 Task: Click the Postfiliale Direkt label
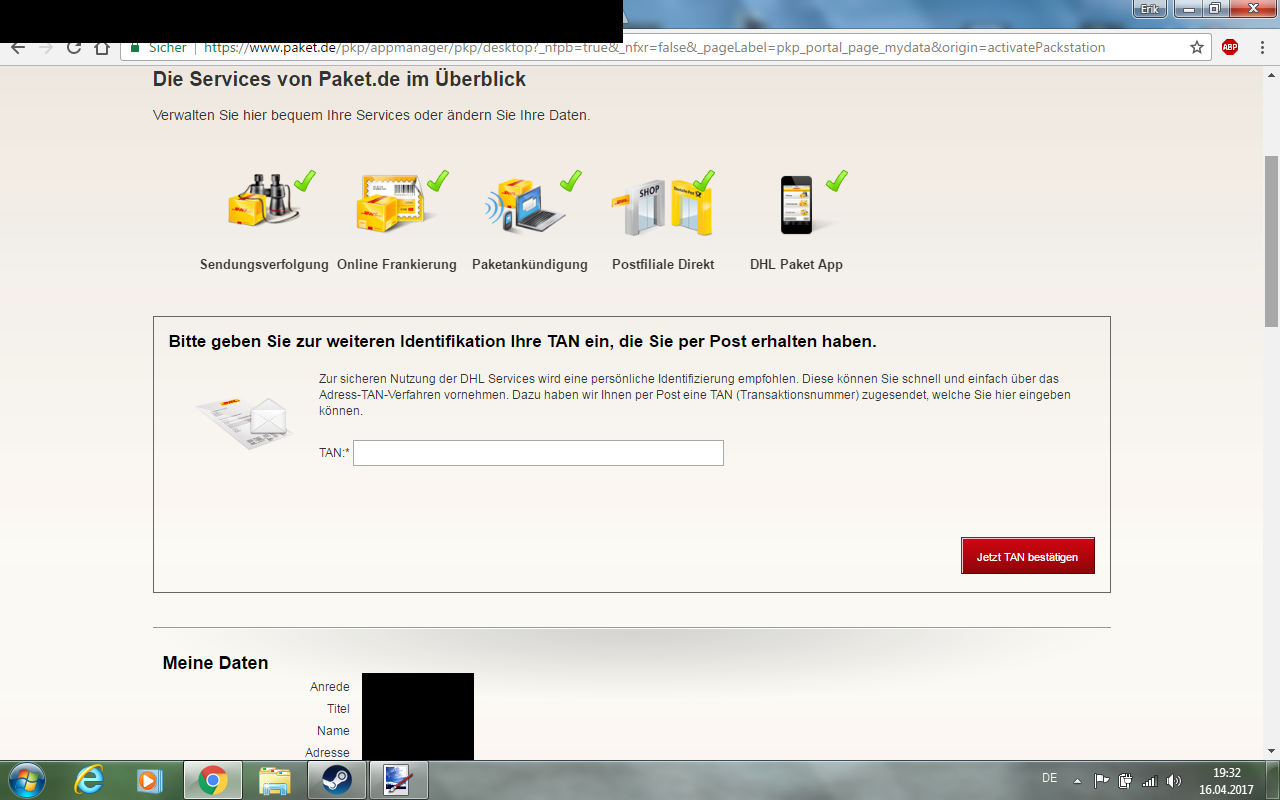(663, 265)
